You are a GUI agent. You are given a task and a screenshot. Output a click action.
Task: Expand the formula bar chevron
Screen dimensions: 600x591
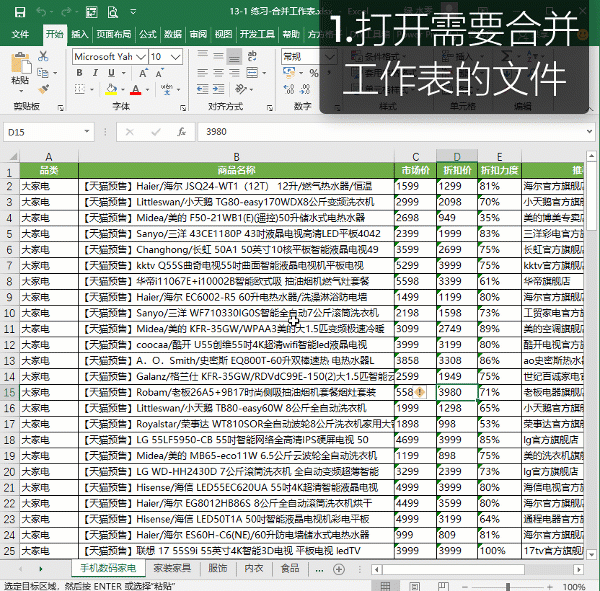tap(589, 132)
